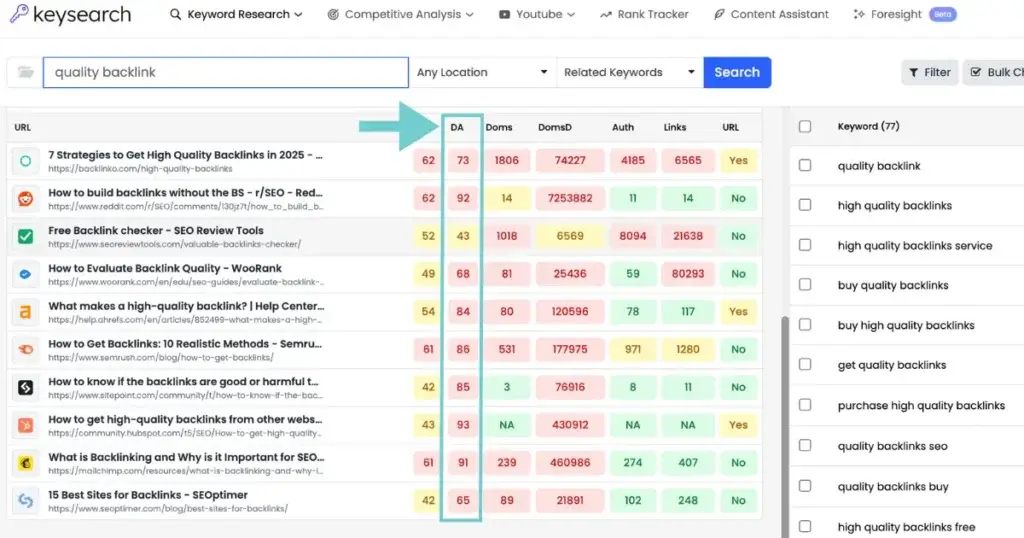
Task: Click the Backlinko result favicon
Action: tap(25, 161)
